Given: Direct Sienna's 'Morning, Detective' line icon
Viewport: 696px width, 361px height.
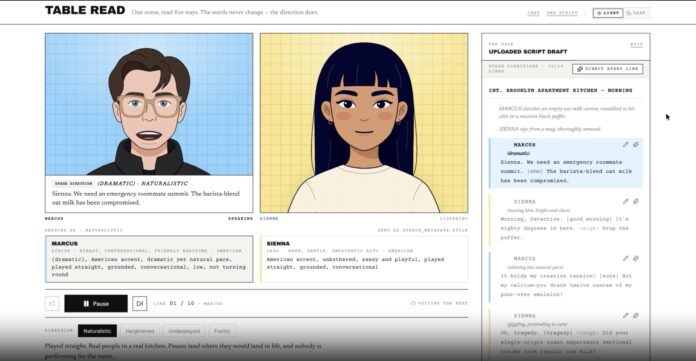Looking at the screenshot, I should click(636, 201).
